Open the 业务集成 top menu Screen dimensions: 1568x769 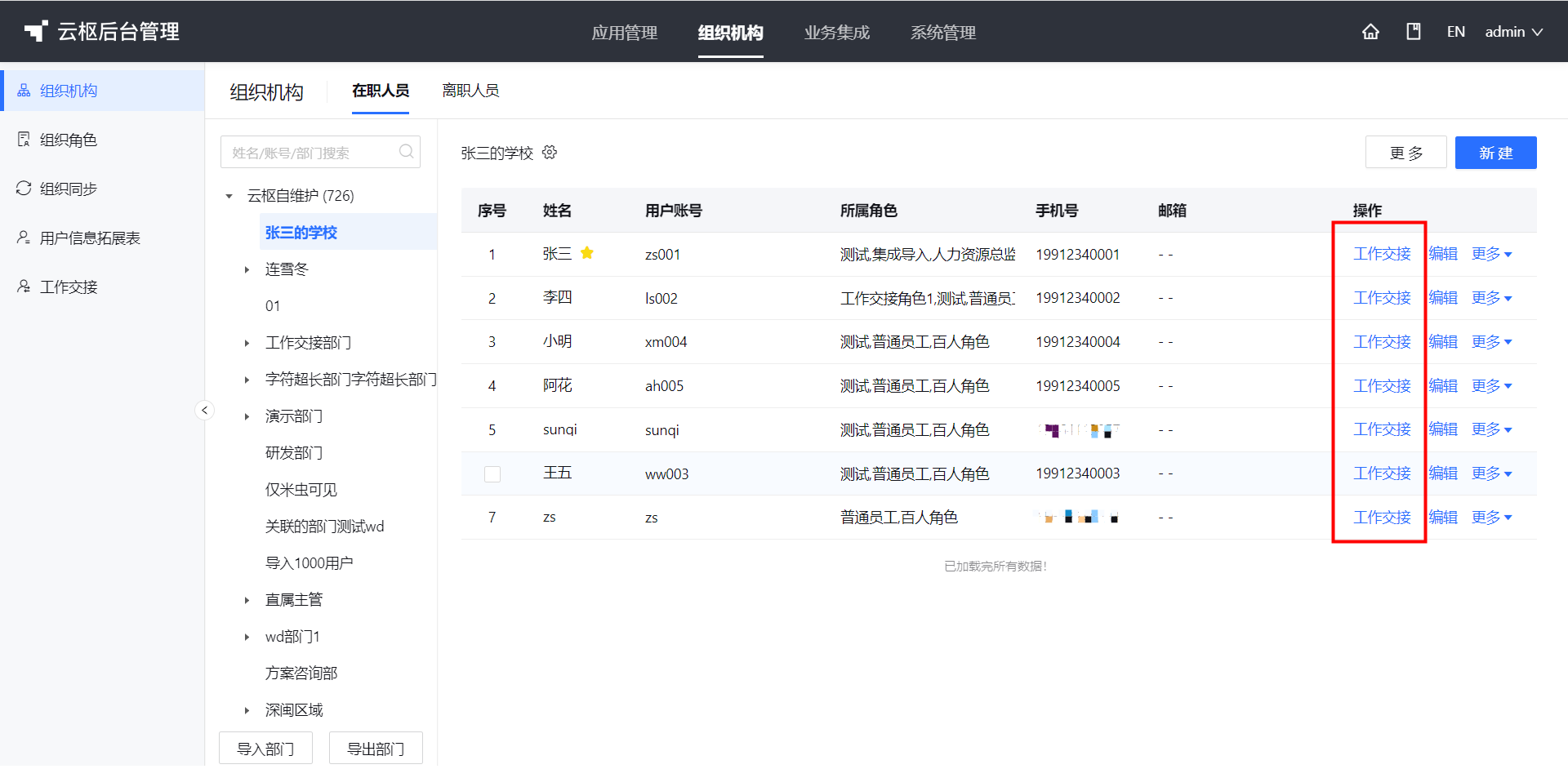(x=837, y=33)
